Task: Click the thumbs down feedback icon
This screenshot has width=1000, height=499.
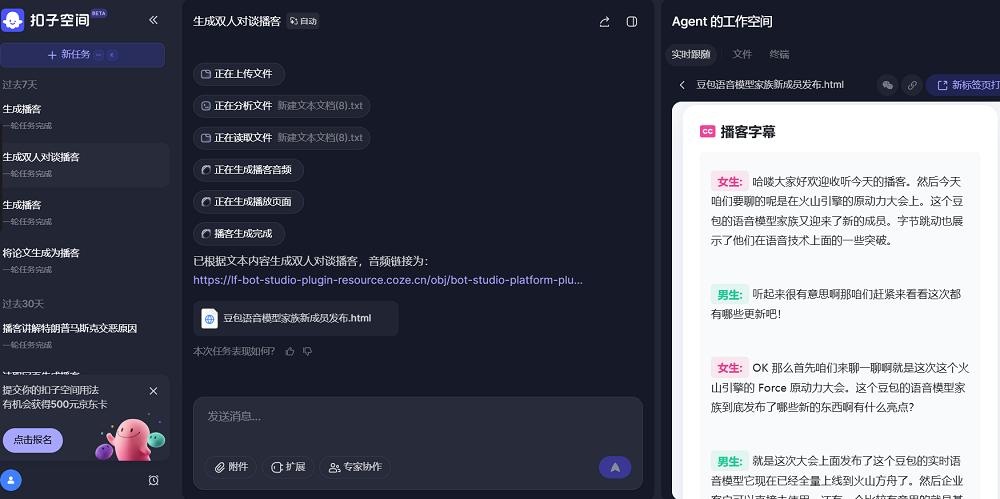Action: [307, 351]
